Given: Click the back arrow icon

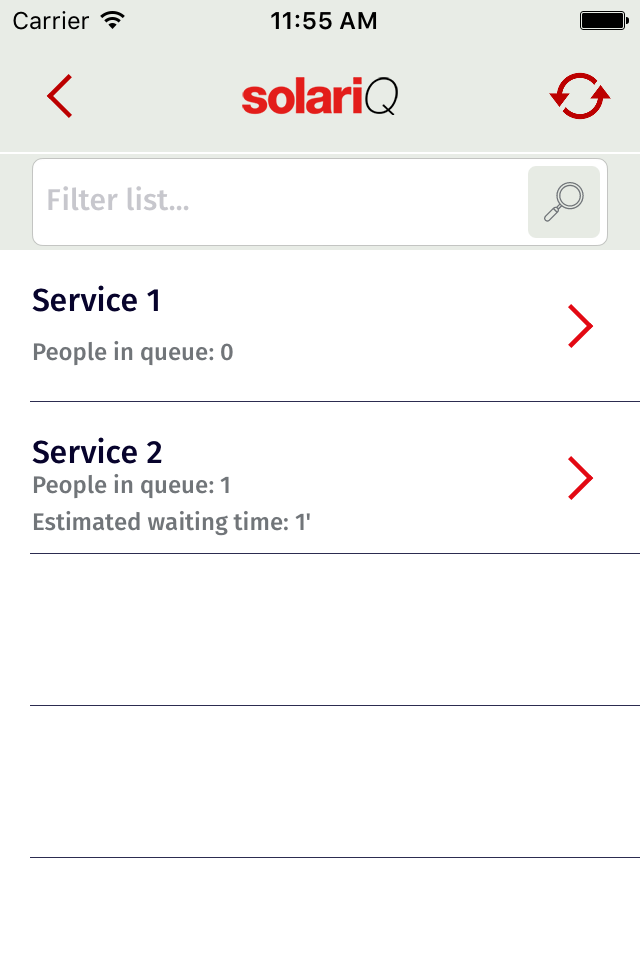Looking at the screenshot, I should click(59, 96).
